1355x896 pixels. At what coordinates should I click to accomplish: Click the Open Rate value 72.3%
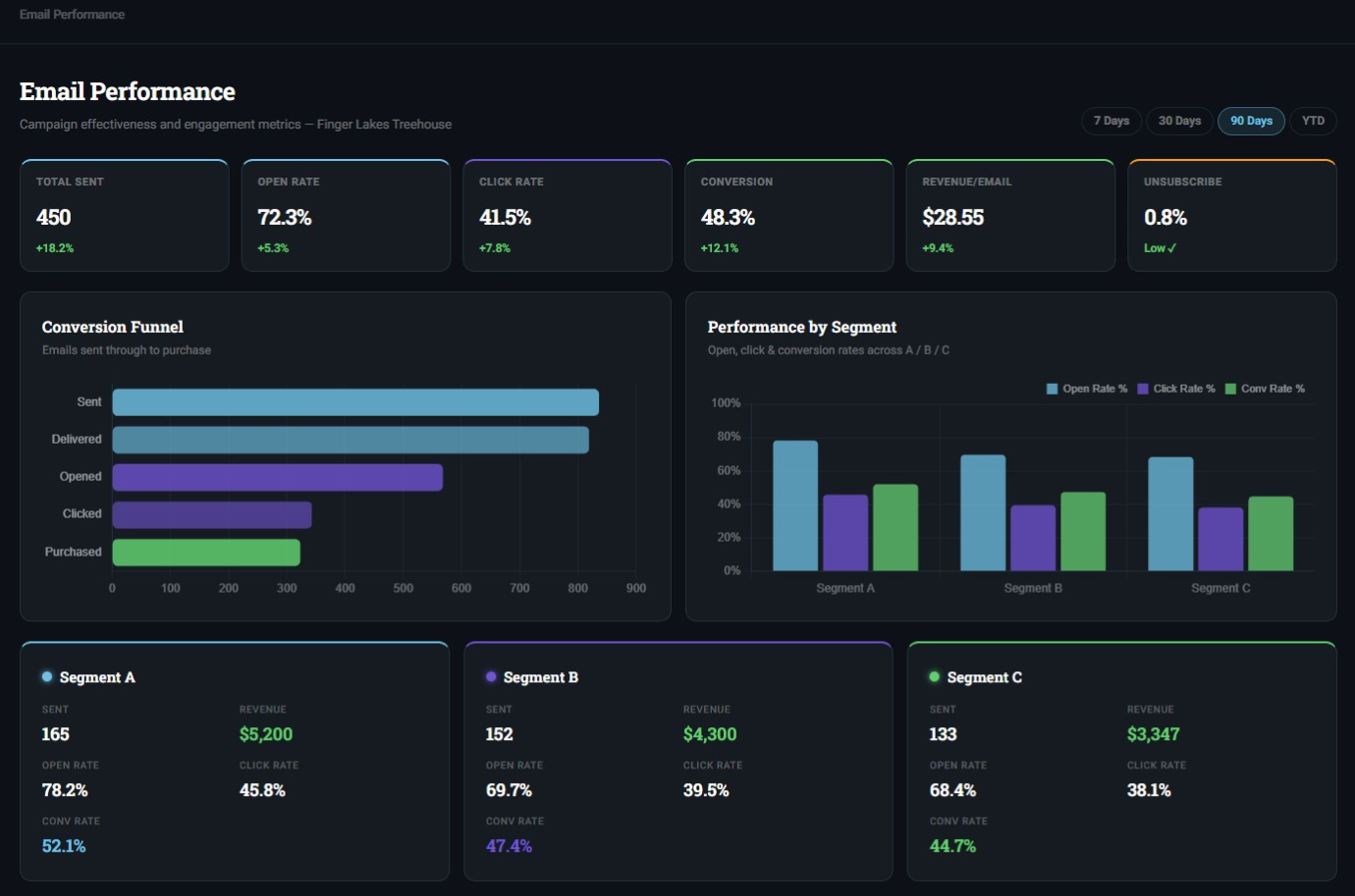[x=285, y=217]
